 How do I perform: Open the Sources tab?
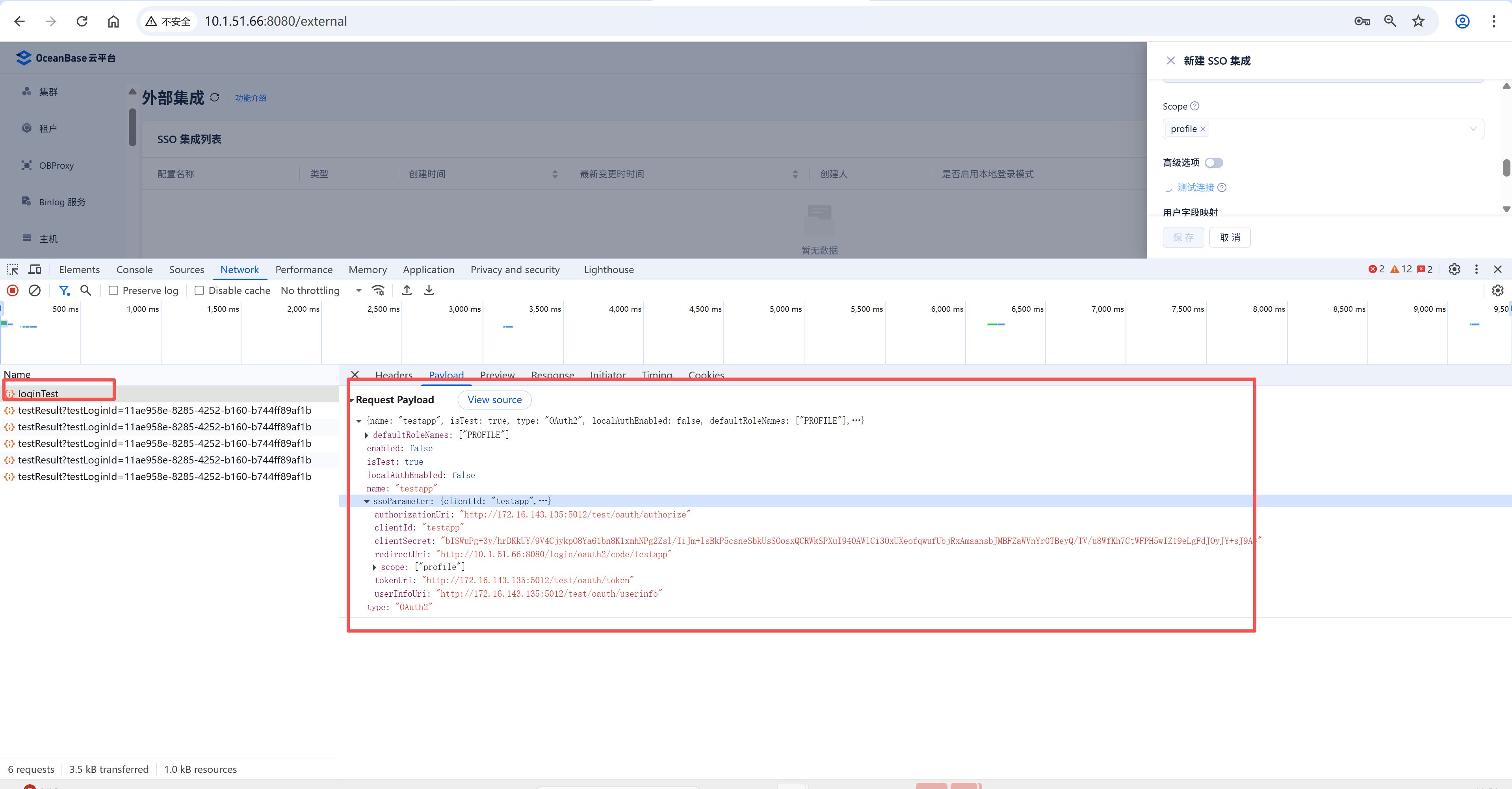[187, 270]
